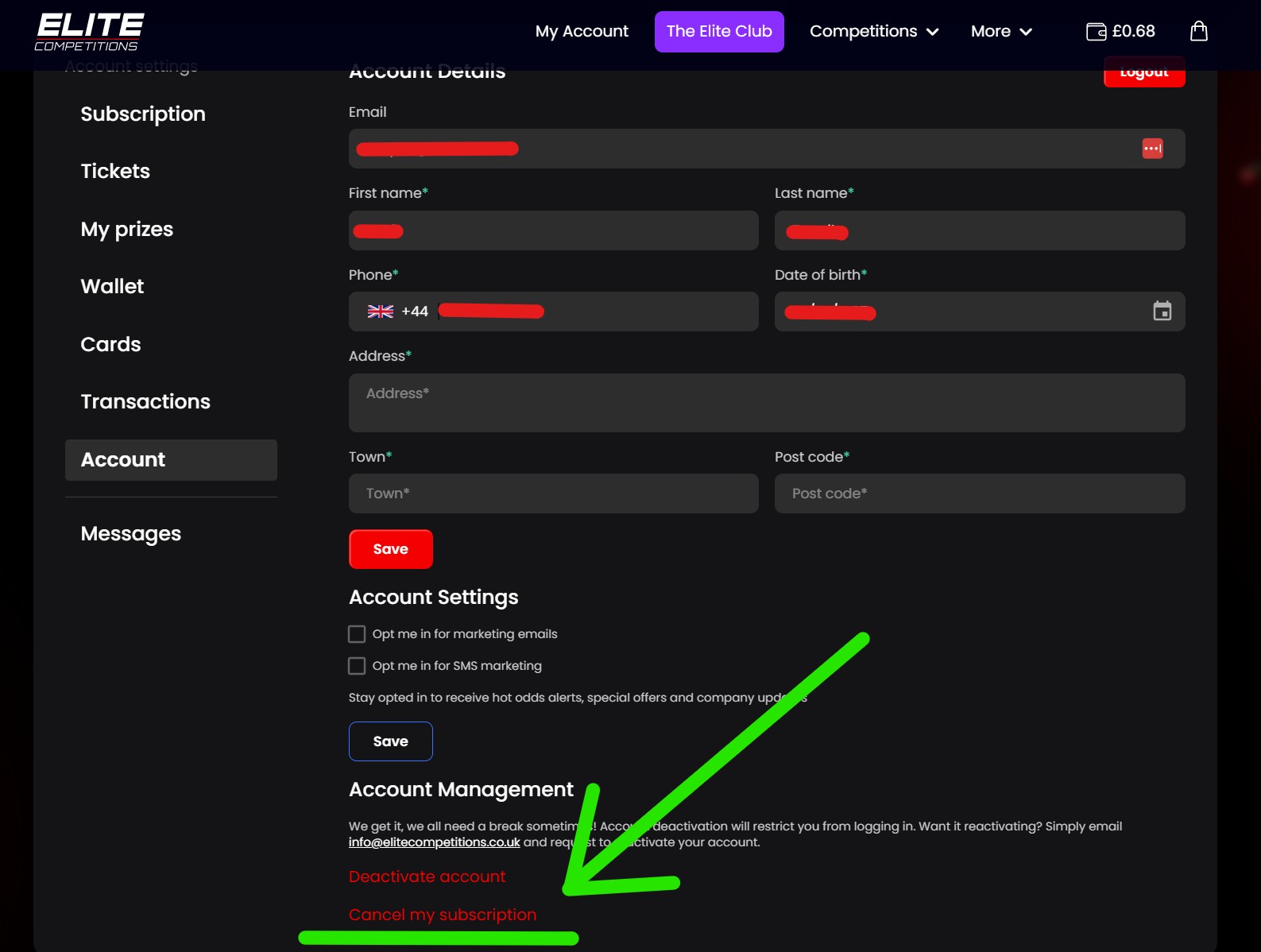Expand the Competitions dropdown menu
Image resolution: width=1261 pixels, height=952 pixels.
click(873, 31)
